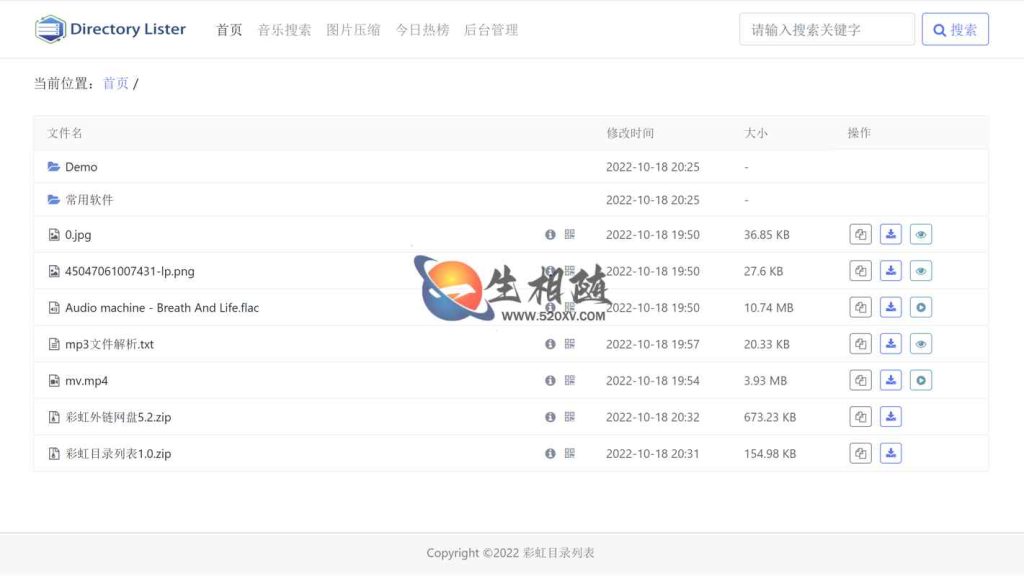Click the Directory Lister logo
The height and width of the screenshot is (576, 1024).
tap(110, 29)
